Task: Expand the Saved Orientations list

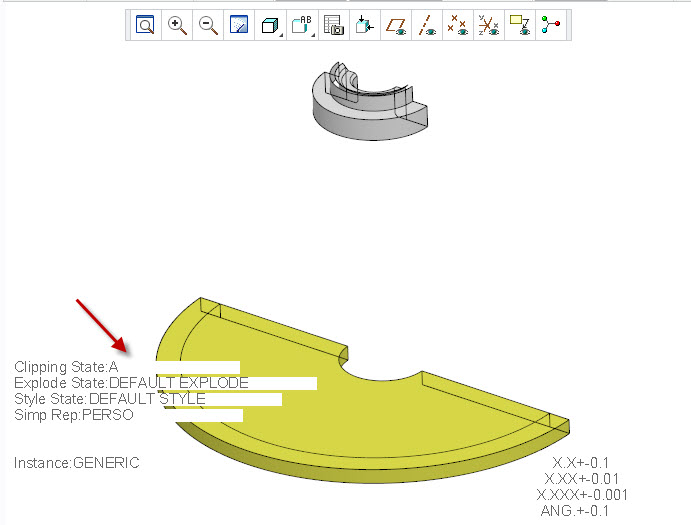Action: [302, 26]
